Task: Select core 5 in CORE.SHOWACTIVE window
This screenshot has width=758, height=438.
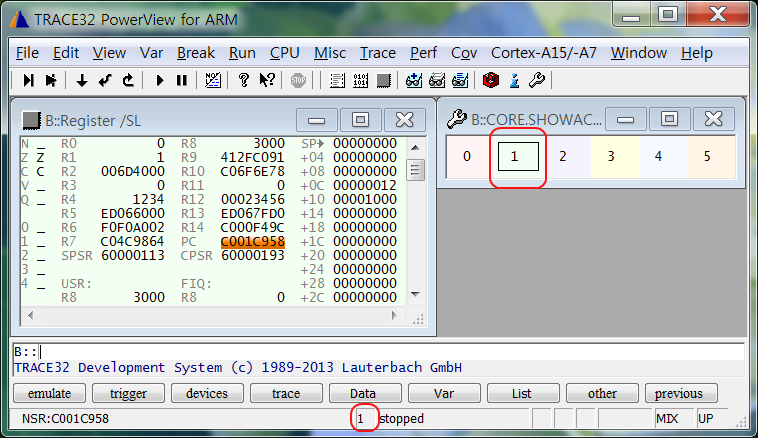Action: [707, 156]
